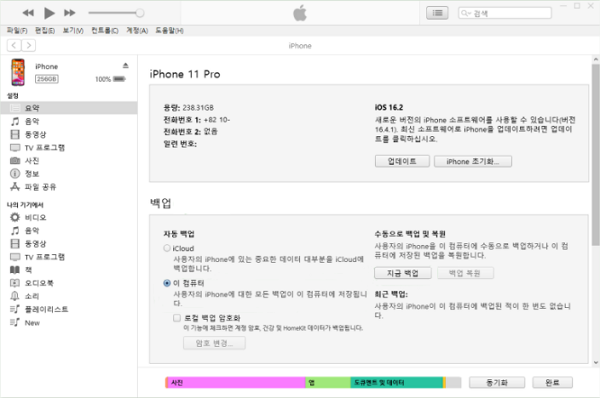
Task: Click the 백업 복원 button
Action: pyautogui.click(x=465, y=273)
